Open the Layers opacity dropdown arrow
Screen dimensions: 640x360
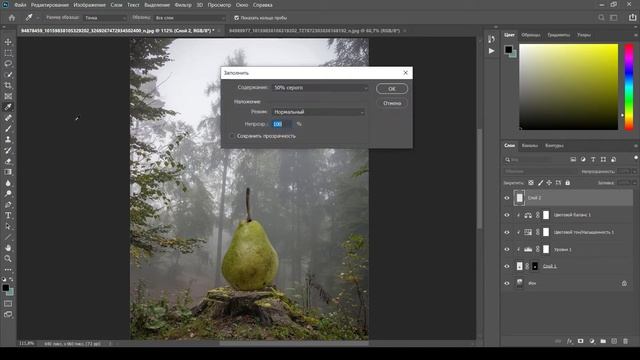[x=634, y=171]
